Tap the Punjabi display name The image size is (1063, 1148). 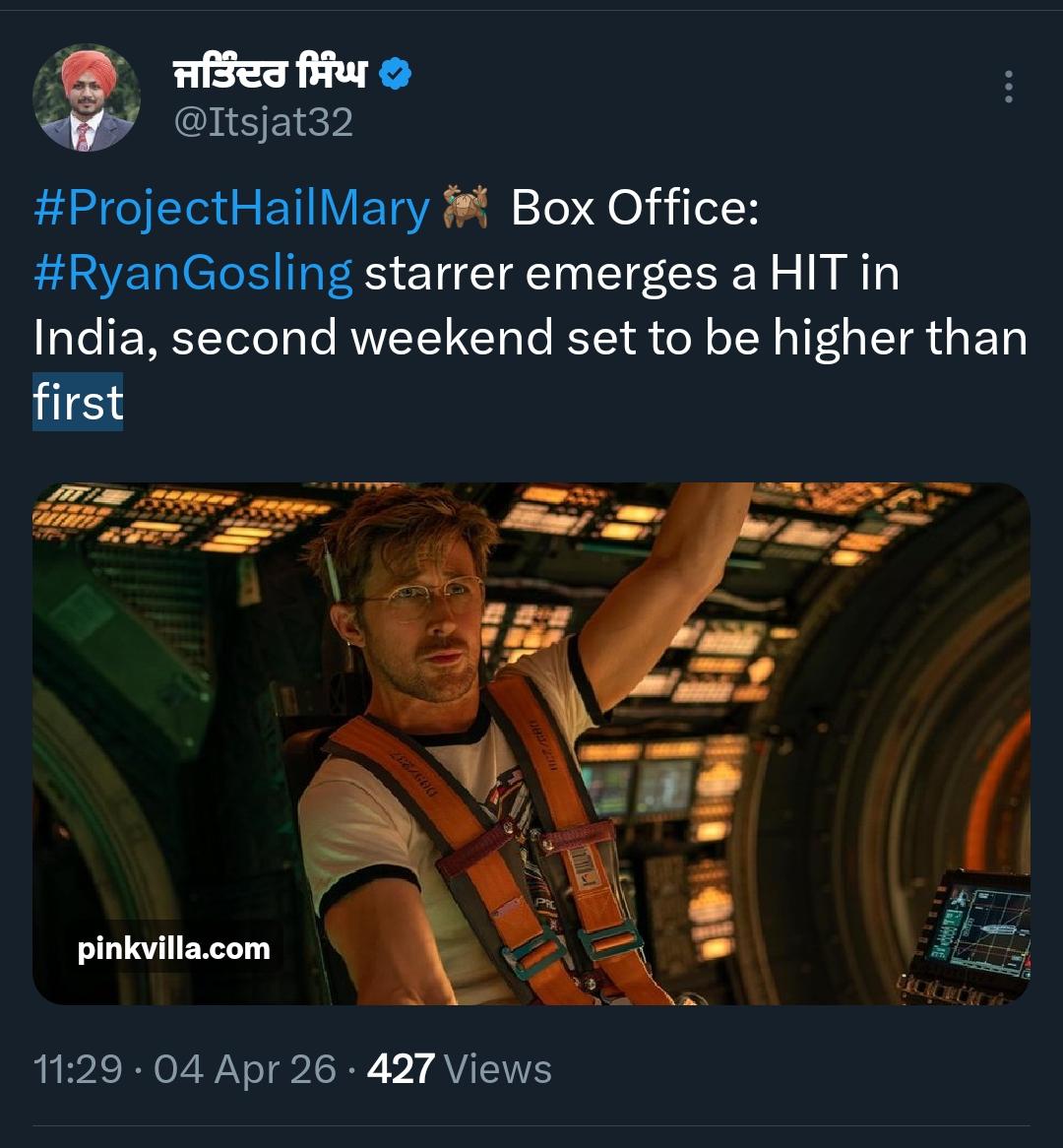point(270,74)
